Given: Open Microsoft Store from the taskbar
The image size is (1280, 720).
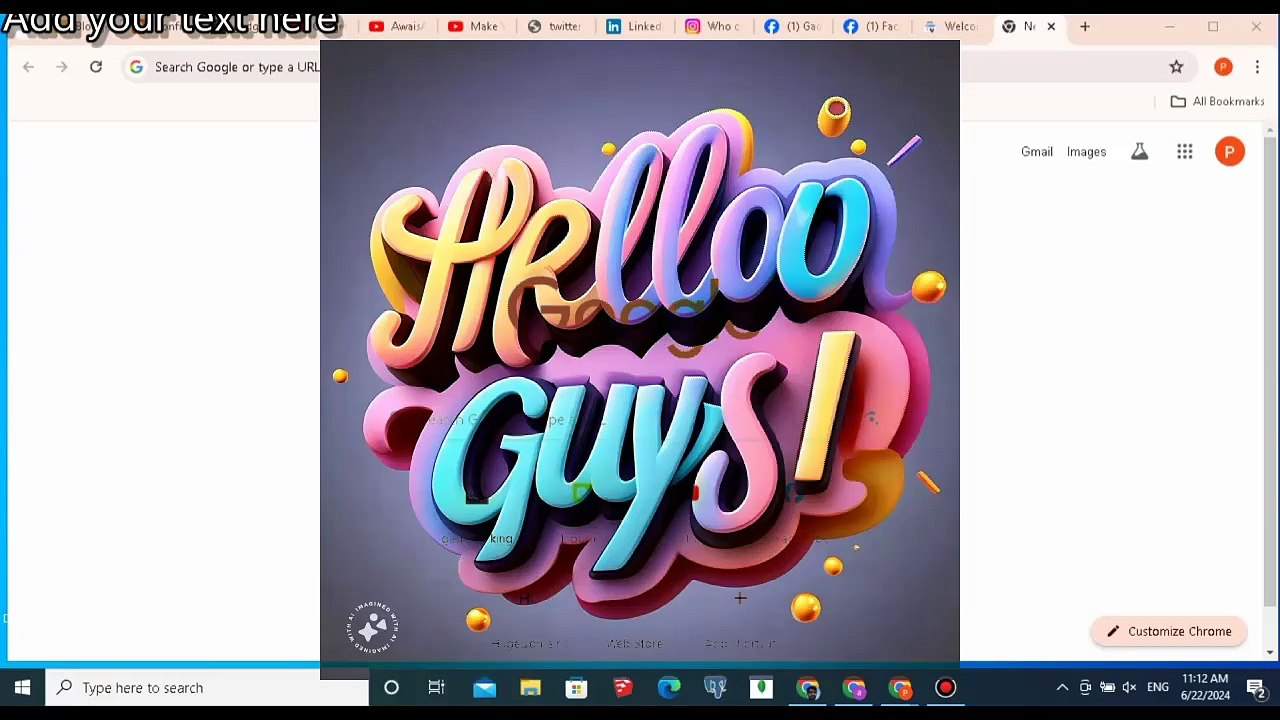Looking at the screenshot, I should click(576, 688).
